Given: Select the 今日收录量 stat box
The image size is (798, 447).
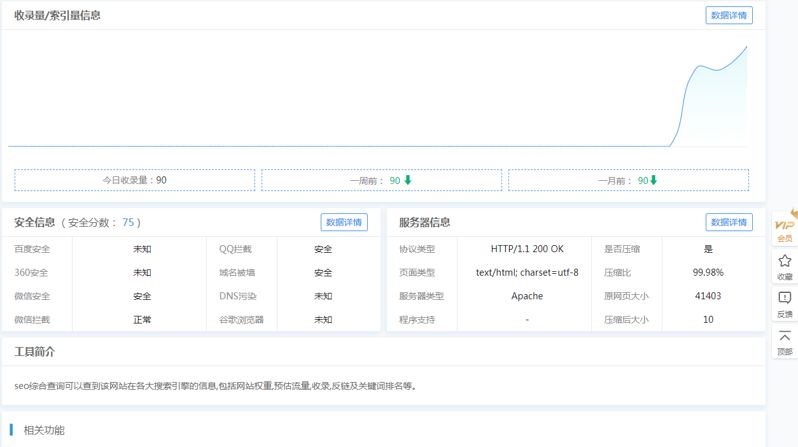Looking at the screenshot, I should 134,180.
